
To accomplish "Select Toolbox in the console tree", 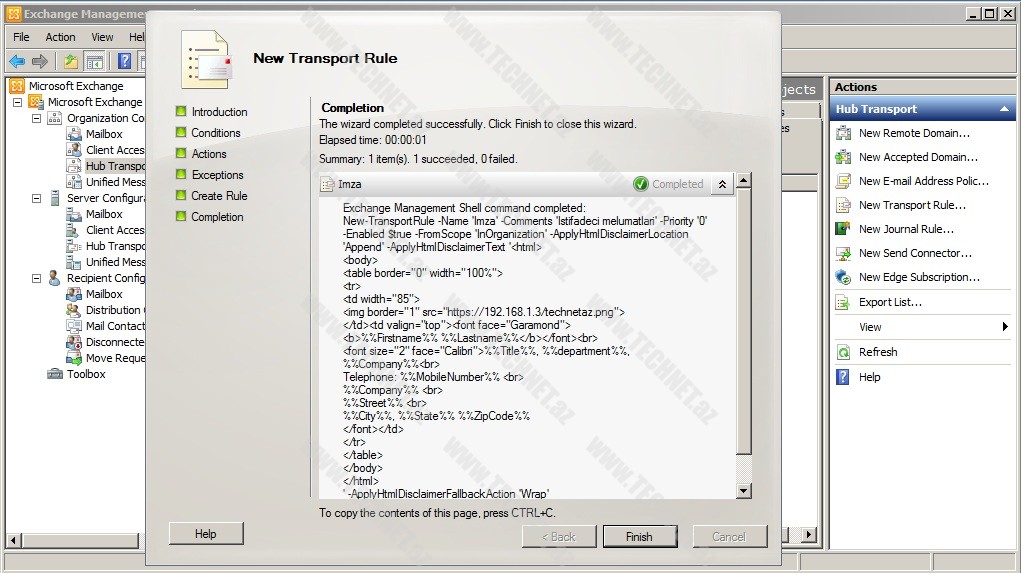I will pyautogui.click(x=86, y=374).
